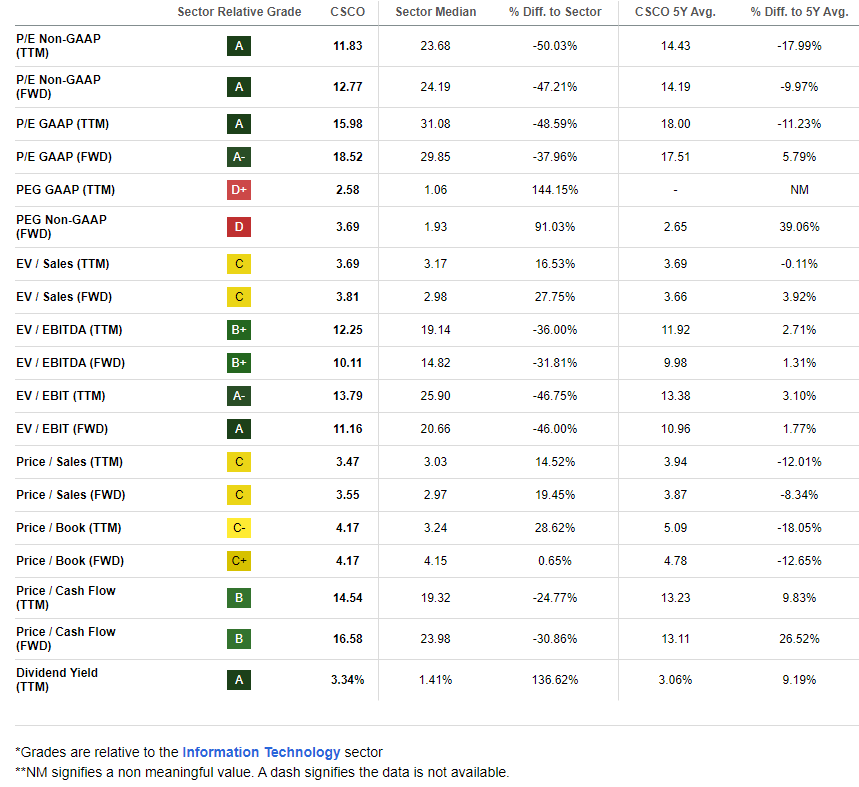
Task: Click the B grade badge for Price / Cash Flow (FWD)
Action: (239, 639)
